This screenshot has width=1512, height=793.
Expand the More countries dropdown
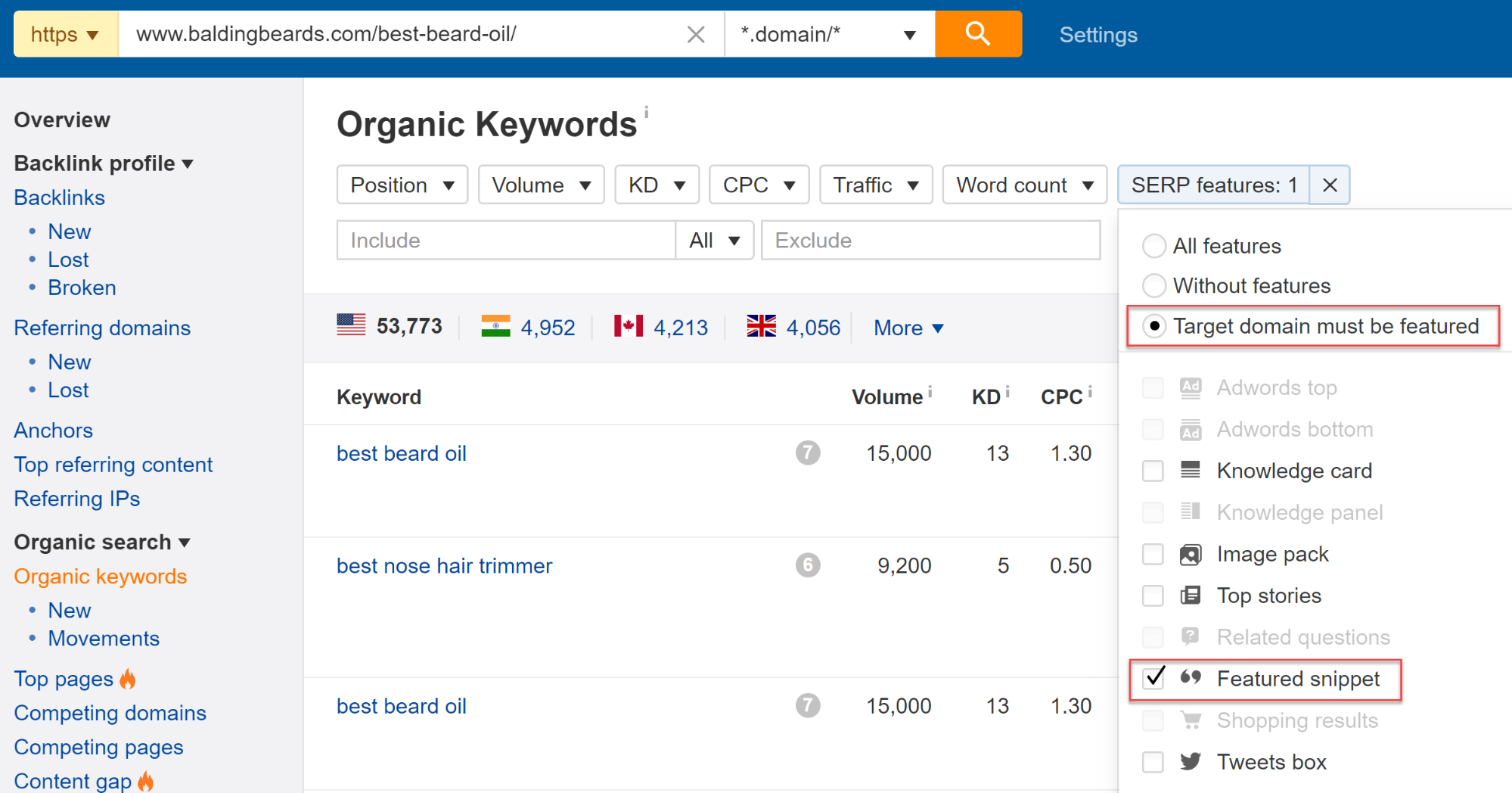click(x=908, y=328)
